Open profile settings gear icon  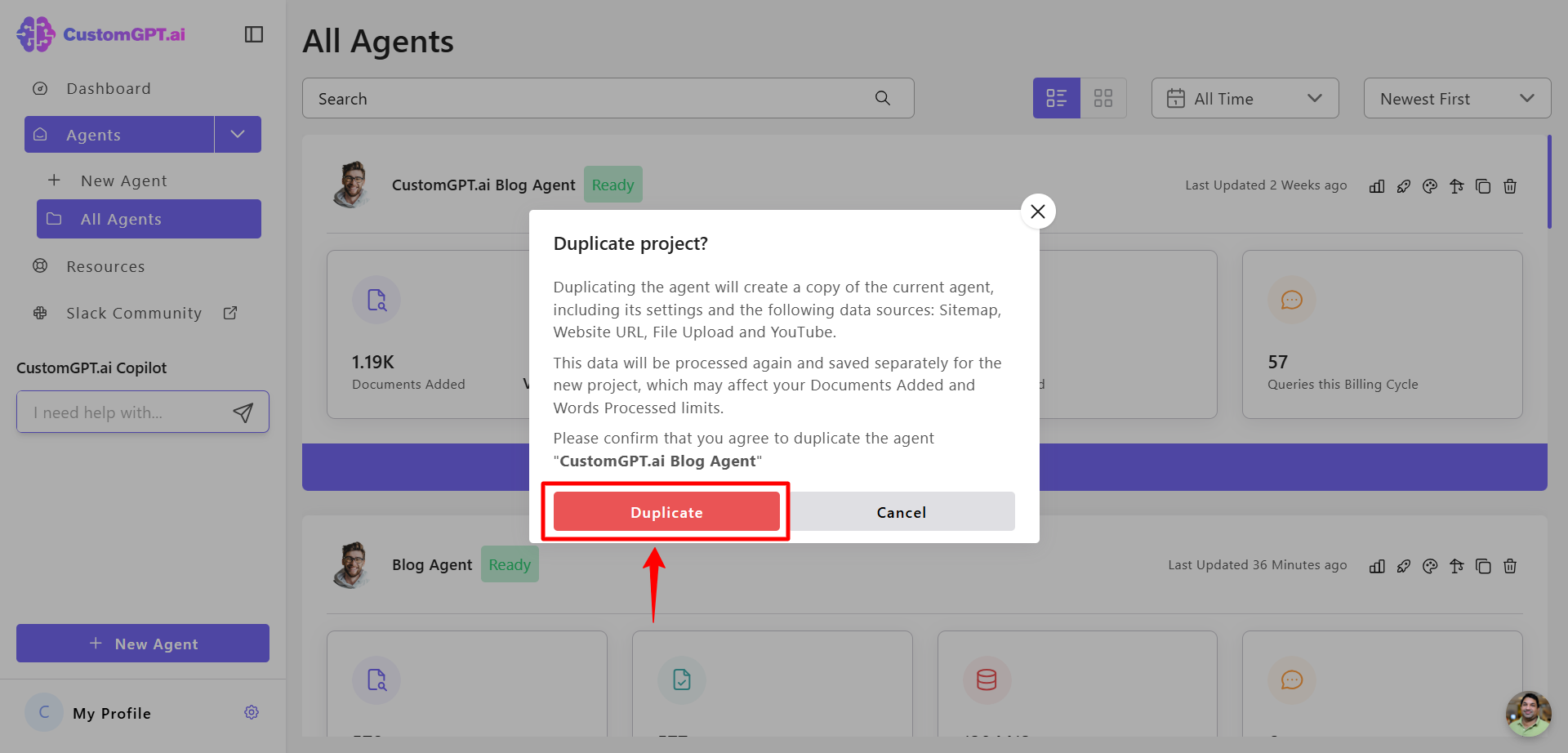pos(252,712)
